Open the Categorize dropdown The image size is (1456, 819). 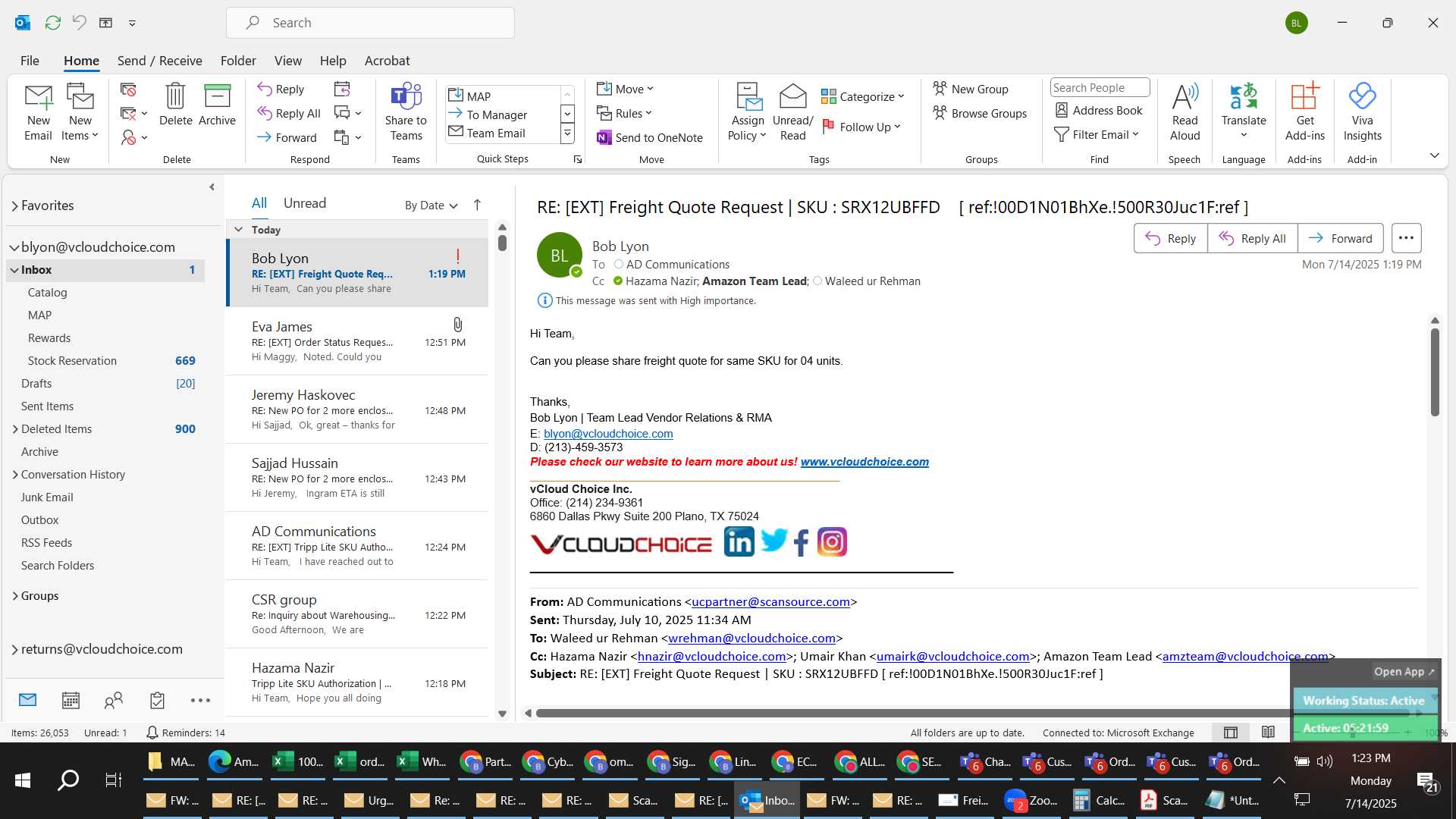pyautogui.click(x=863, y=96)
